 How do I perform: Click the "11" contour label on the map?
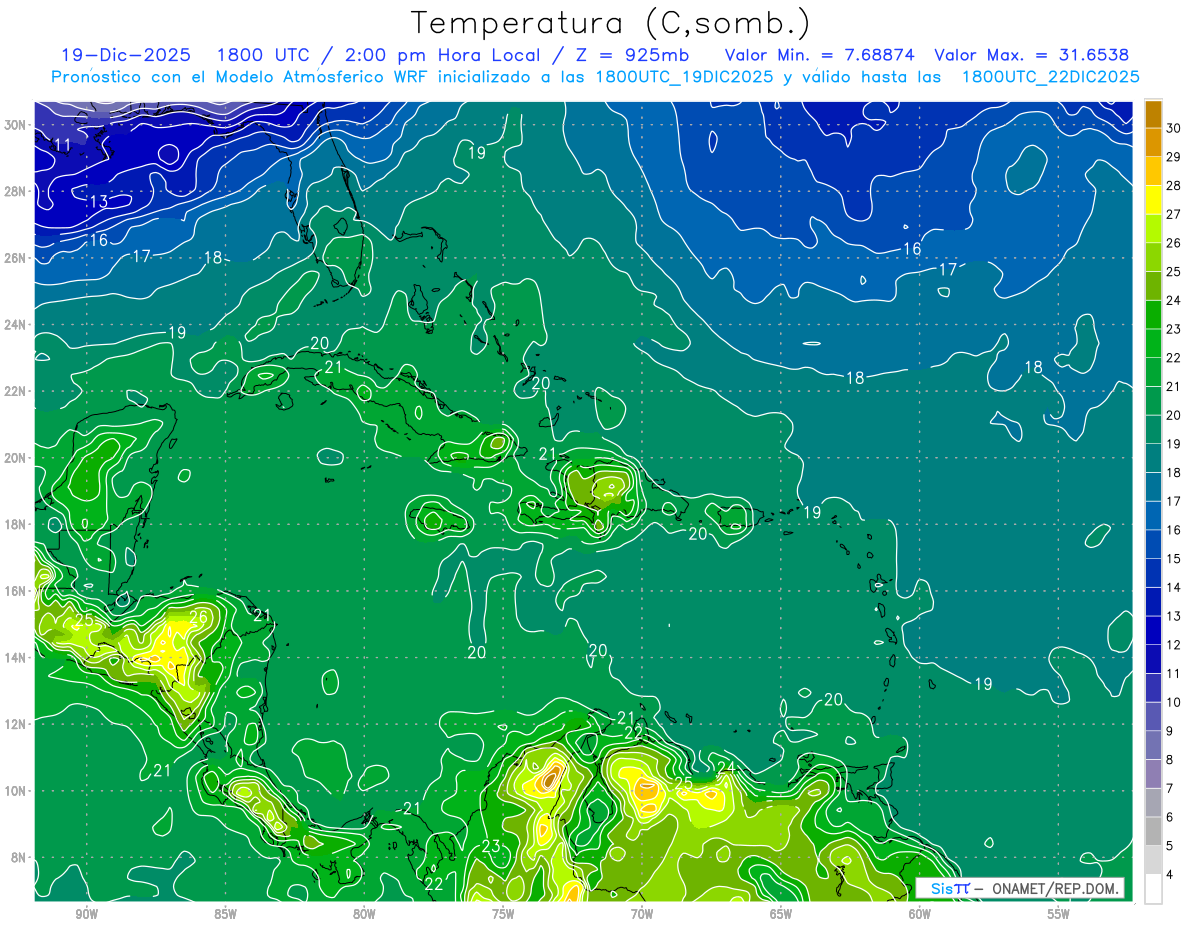point(62,145)
